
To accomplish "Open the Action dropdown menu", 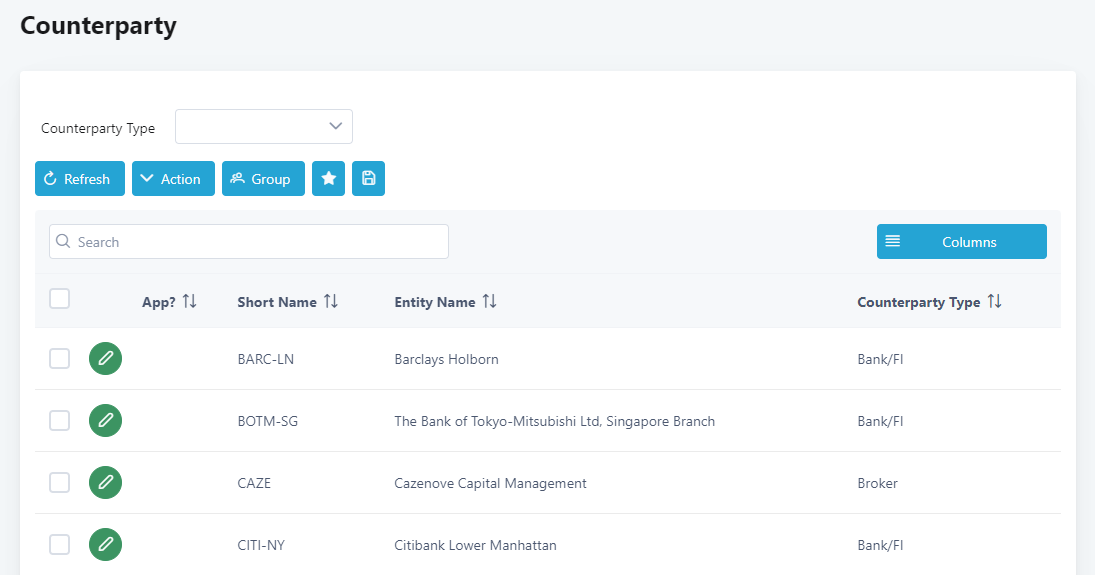I will (173, 179).
